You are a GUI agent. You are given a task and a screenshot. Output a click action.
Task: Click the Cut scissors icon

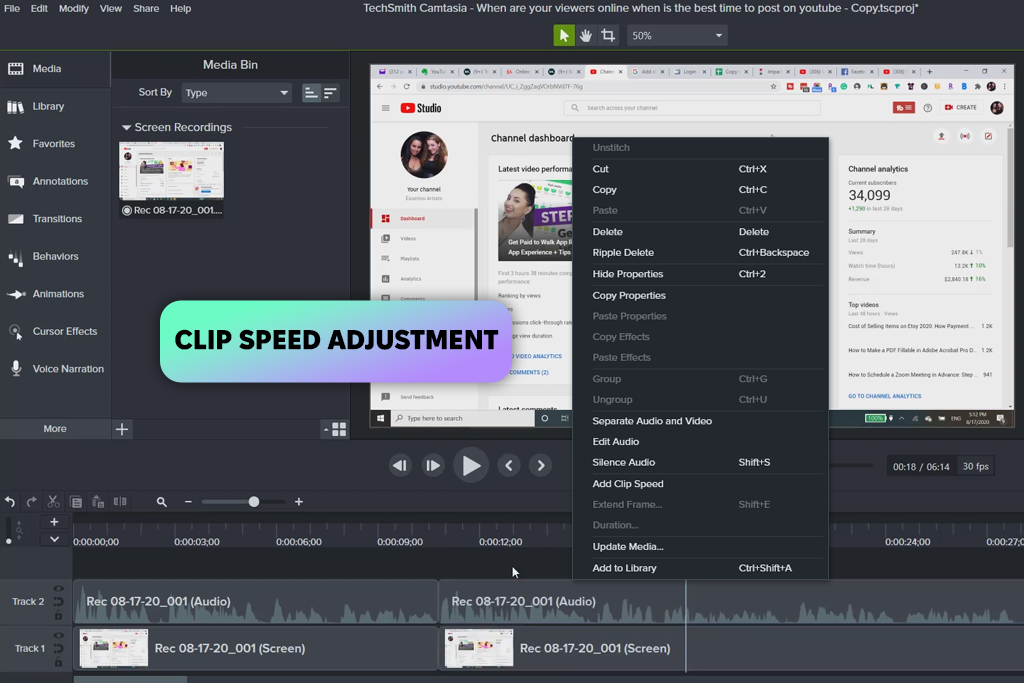[54, 501]
